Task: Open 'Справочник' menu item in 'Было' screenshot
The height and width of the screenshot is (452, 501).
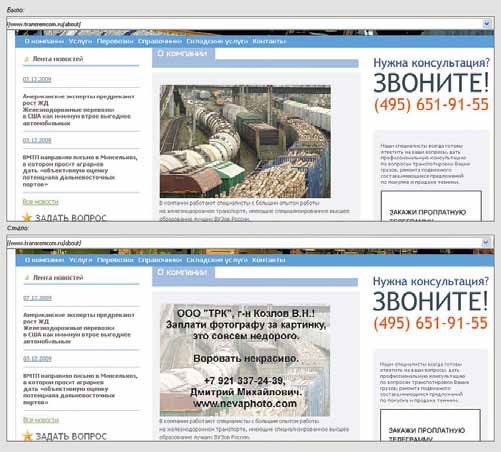Action: pyautogui.click(x=160, y=41)
